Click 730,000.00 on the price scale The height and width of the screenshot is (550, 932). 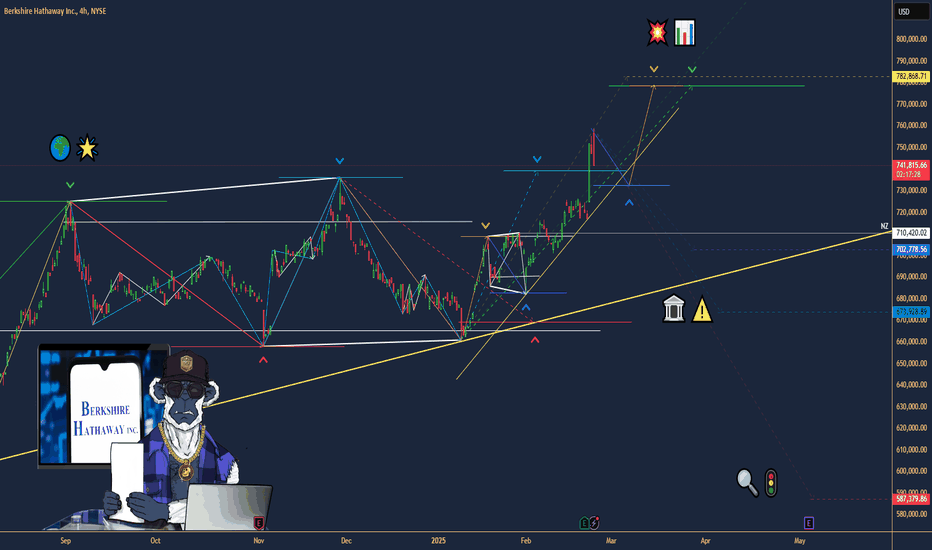pos(911,190)
